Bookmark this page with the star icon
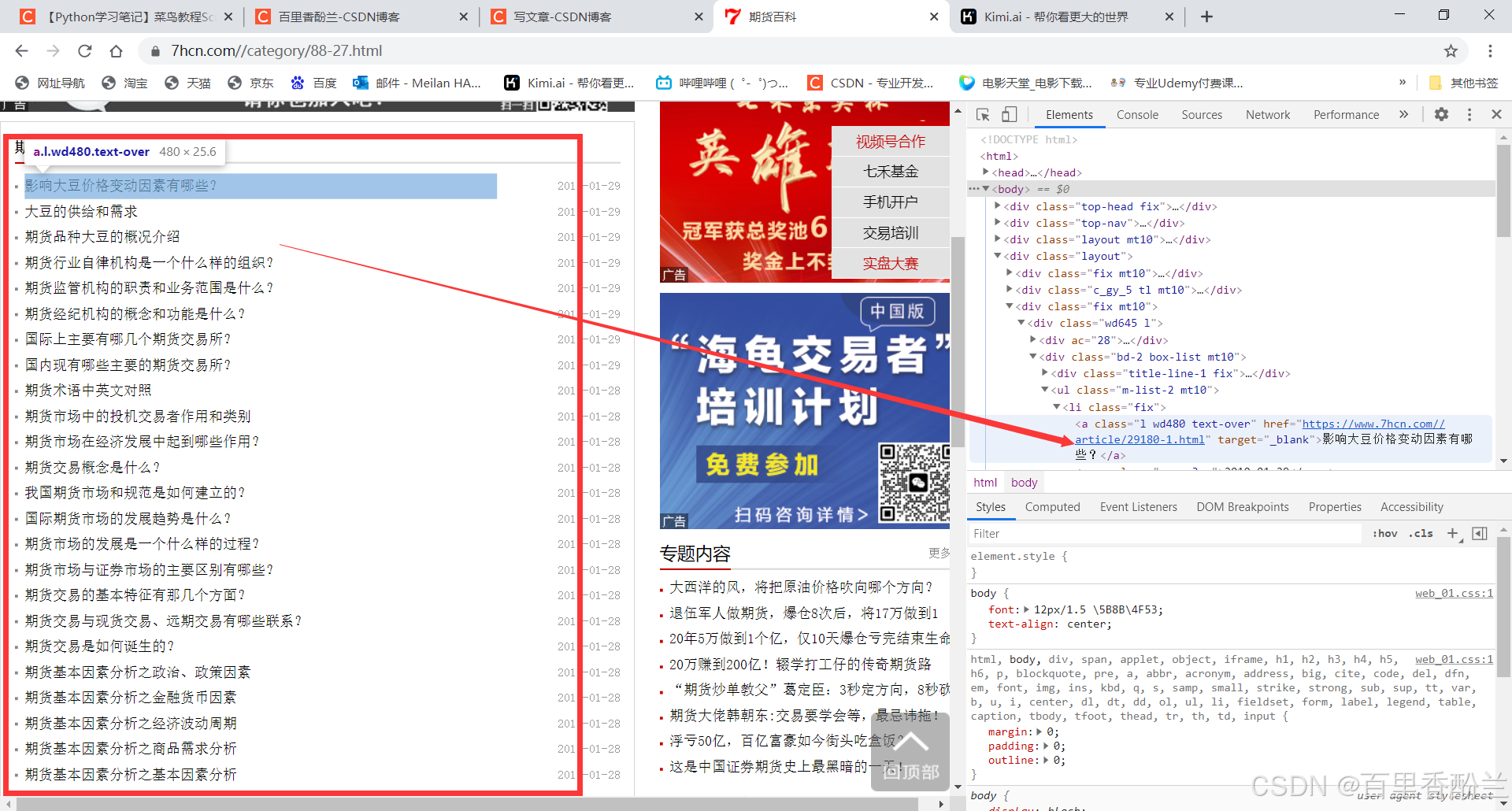Screen dimensions: 1512x811 (1451, 51)
